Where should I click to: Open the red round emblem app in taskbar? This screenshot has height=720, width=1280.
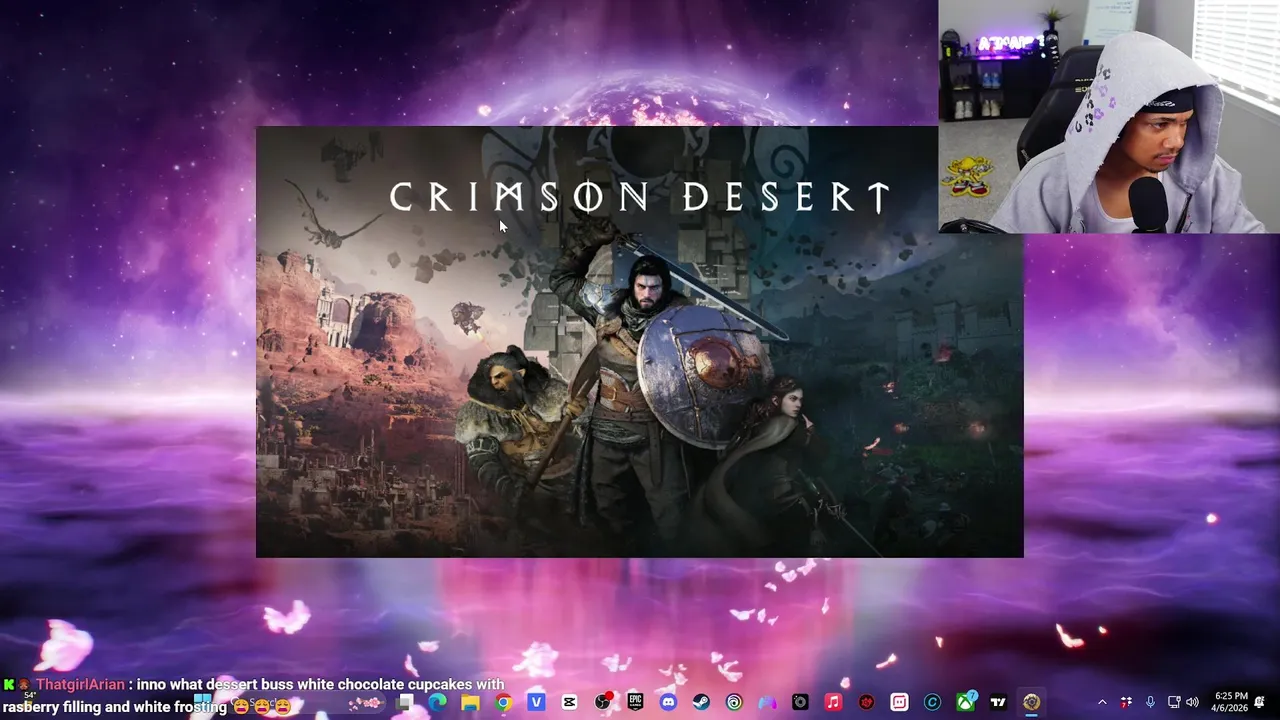click(x=866, y=703)
